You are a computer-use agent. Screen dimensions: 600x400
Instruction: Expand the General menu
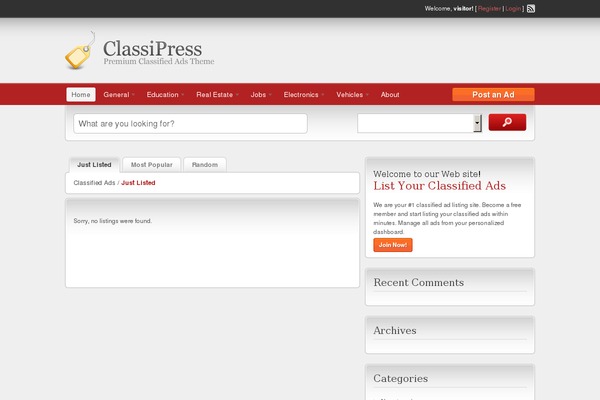(x=119, y=95)
